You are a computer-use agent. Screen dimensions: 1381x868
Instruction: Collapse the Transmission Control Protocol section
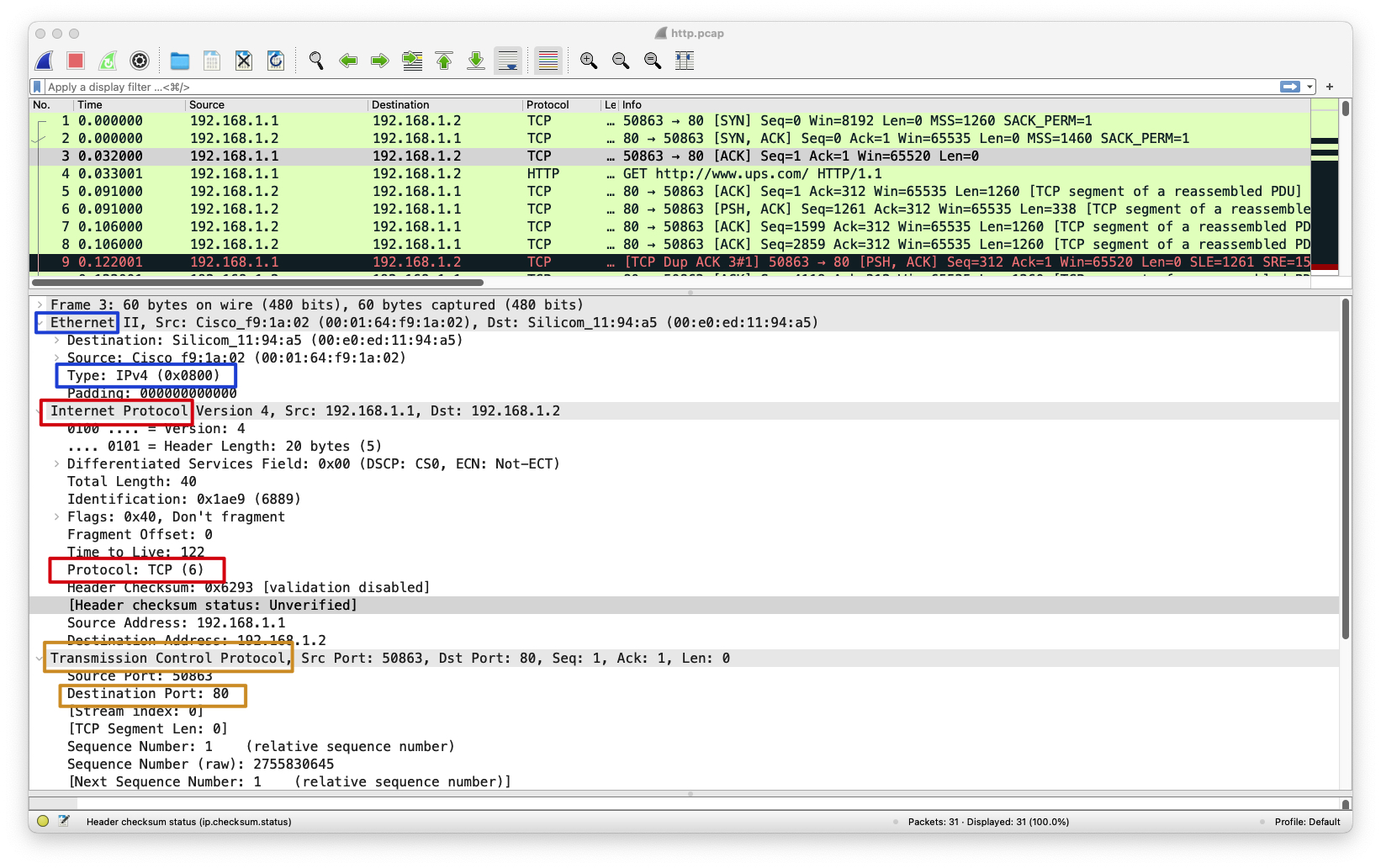click(x=38, y=658)
